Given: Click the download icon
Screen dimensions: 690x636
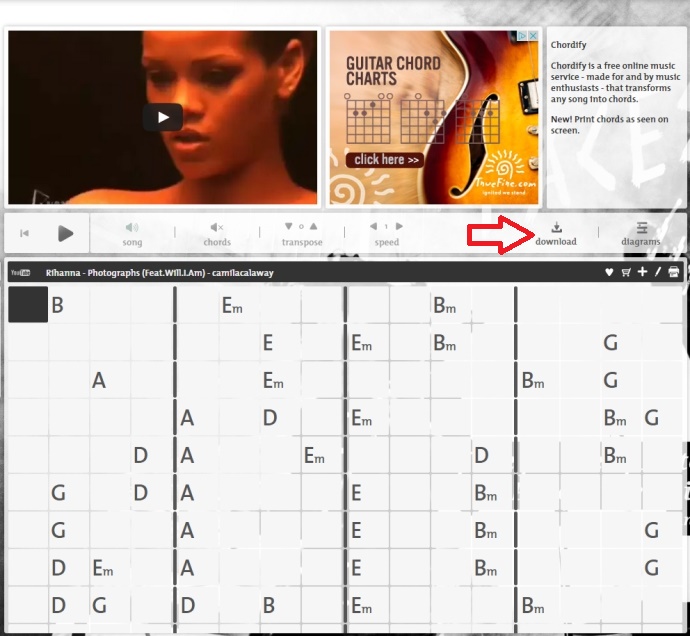Looking at the screenshot, I should (x=556, y=227).
